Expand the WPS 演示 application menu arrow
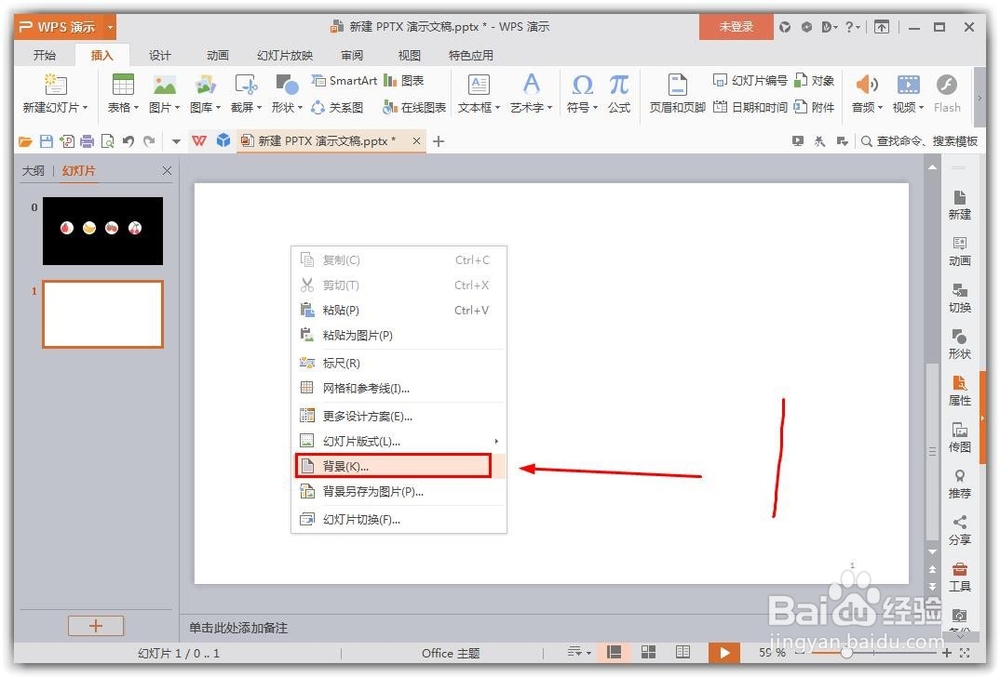The image size is (1000, 677). point(110,27)
